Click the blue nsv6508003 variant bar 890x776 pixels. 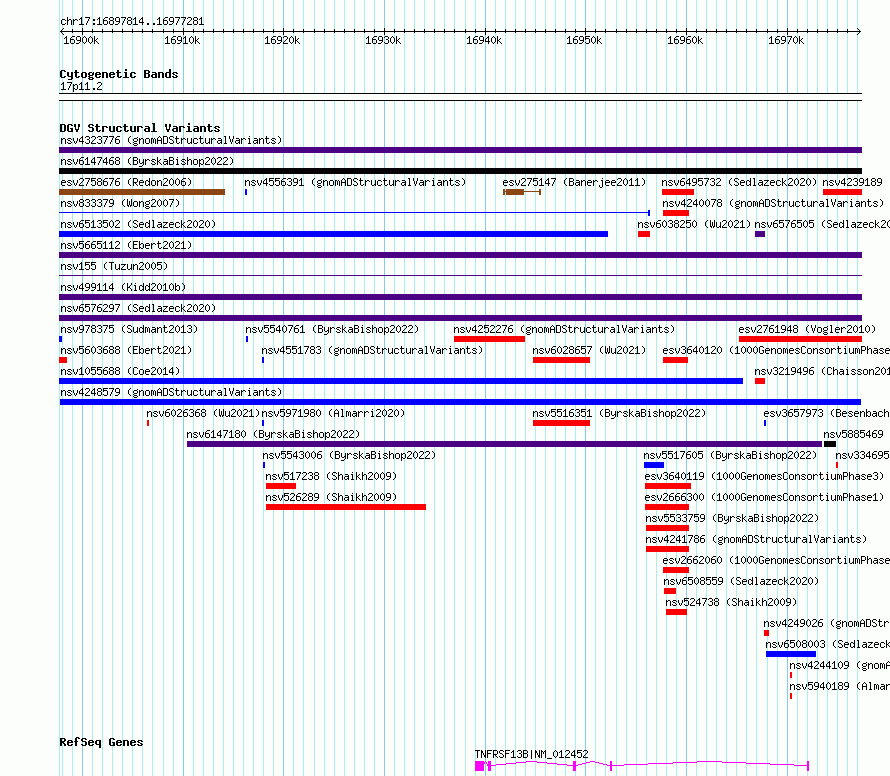click(x=791, y=654)
